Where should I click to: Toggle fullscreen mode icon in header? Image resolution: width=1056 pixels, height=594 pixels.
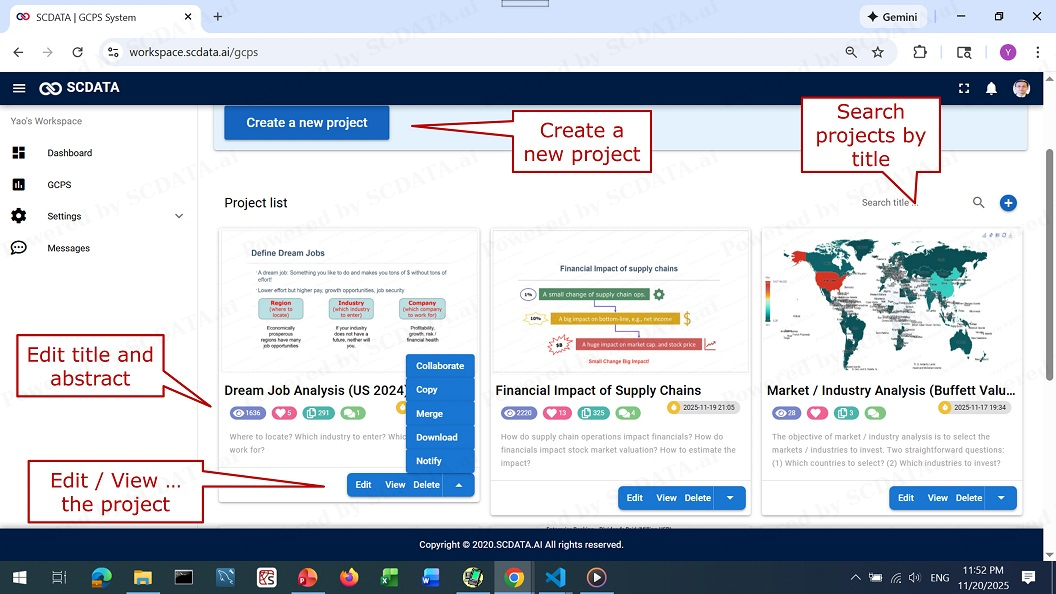click(964, 88)
